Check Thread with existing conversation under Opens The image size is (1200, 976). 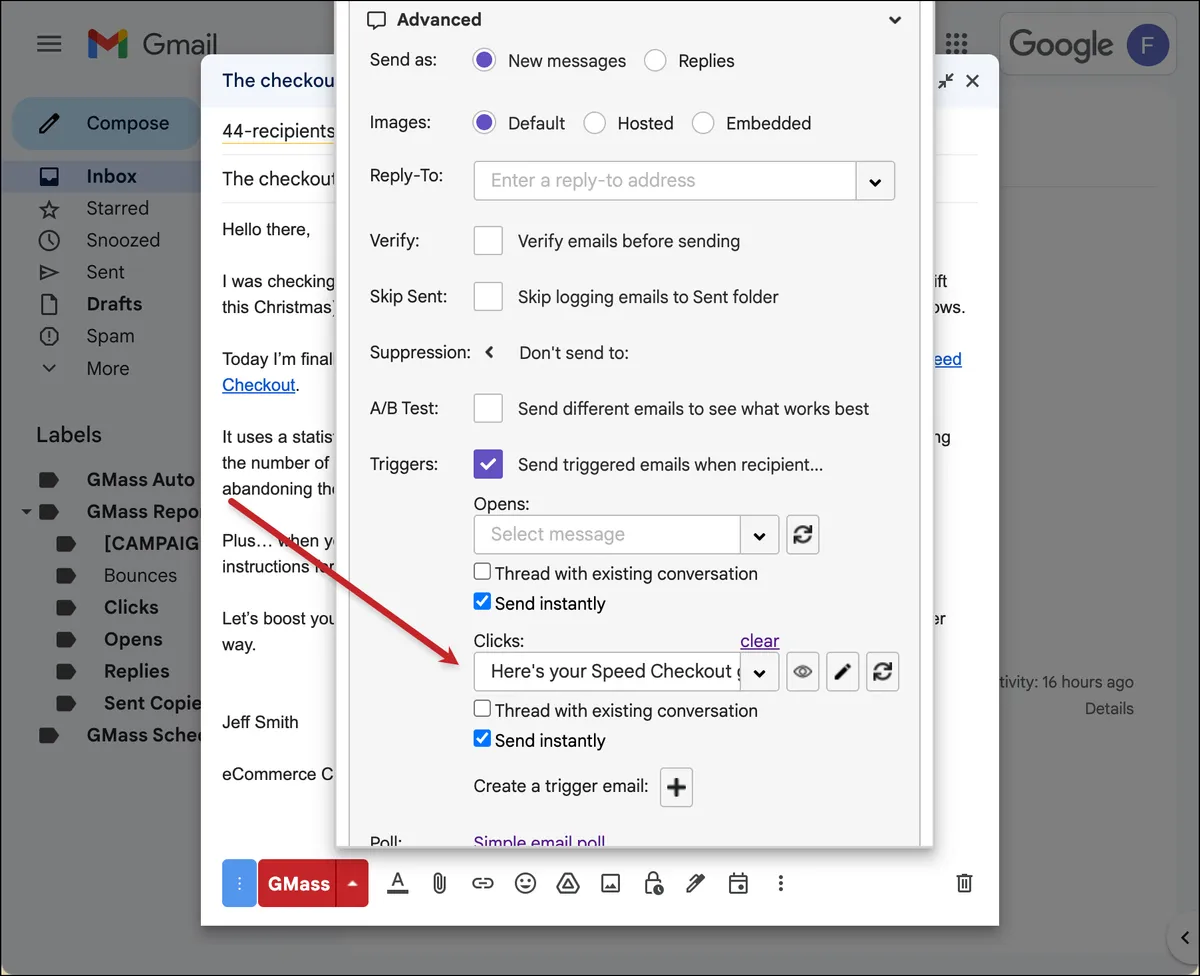pyautogui.click(x=482, y=572)
